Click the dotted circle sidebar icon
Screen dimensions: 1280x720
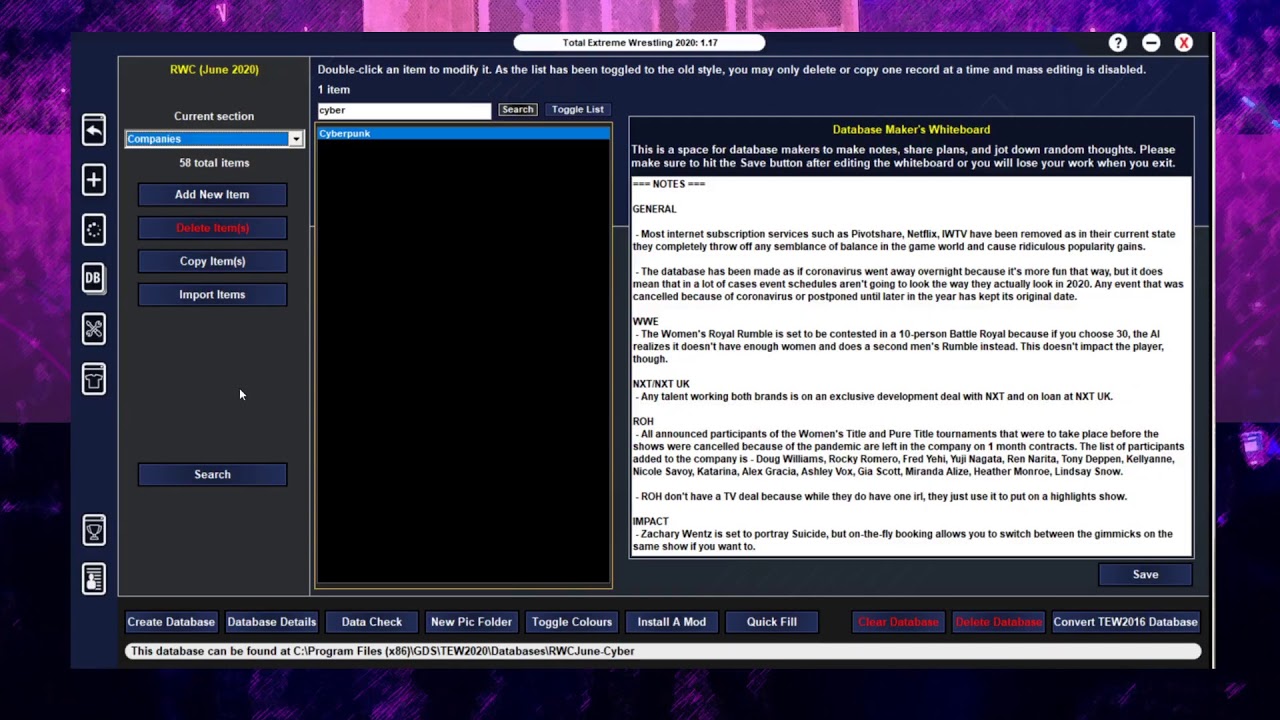click(93, 229)
